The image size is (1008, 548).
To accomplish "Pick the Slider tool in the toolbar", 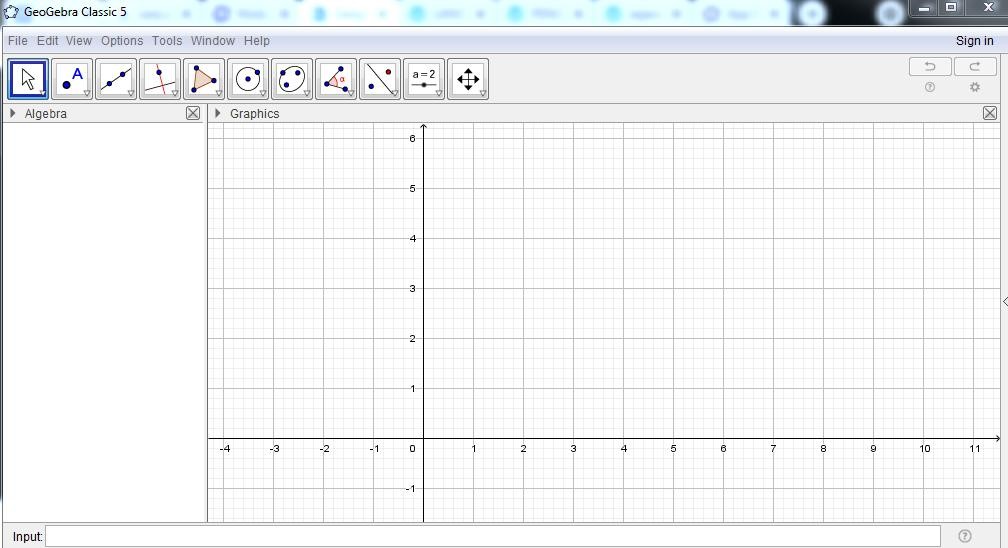I will [x=424, y=78].
